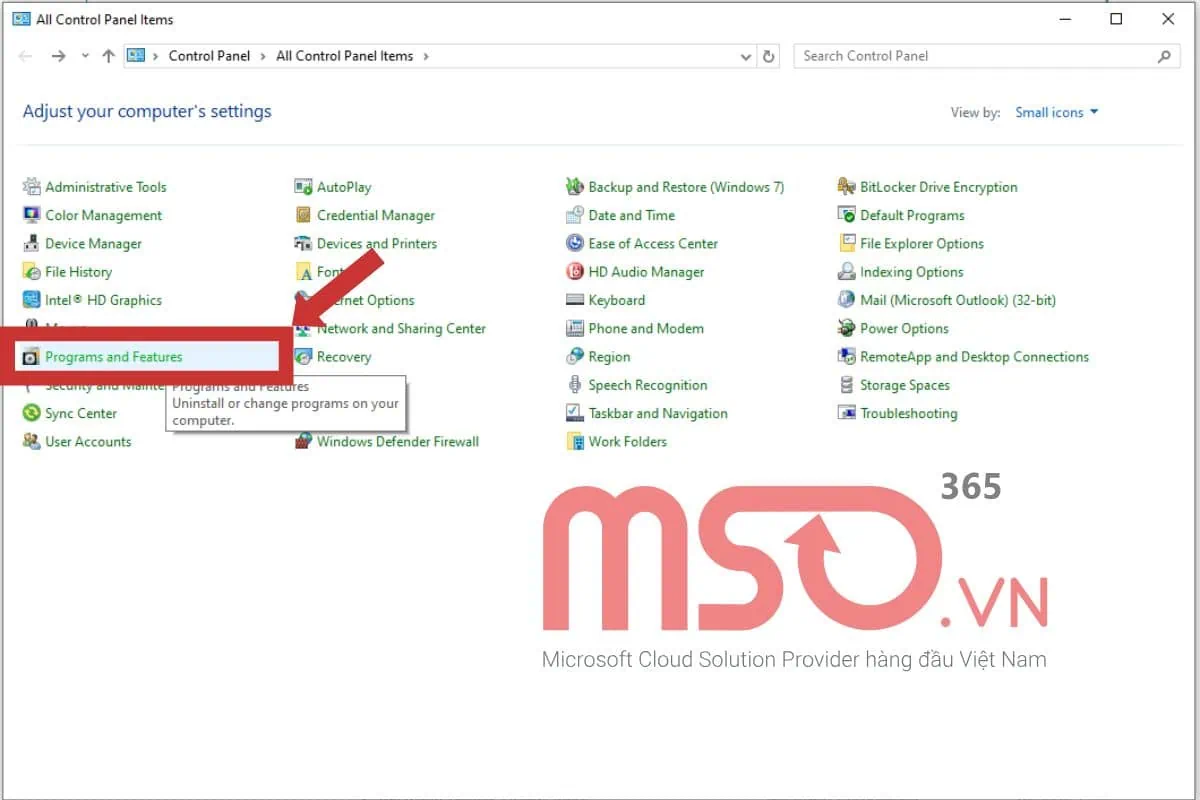Open the Troubleshooting link

pos(908,414)
